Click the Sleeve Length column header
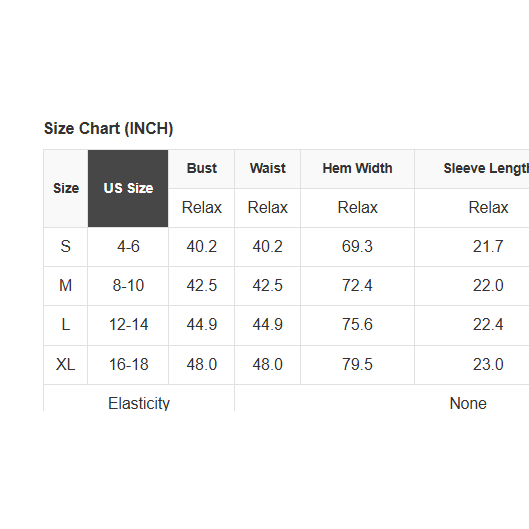The width and height of the screenshot is (529, 529). (486, 169)
